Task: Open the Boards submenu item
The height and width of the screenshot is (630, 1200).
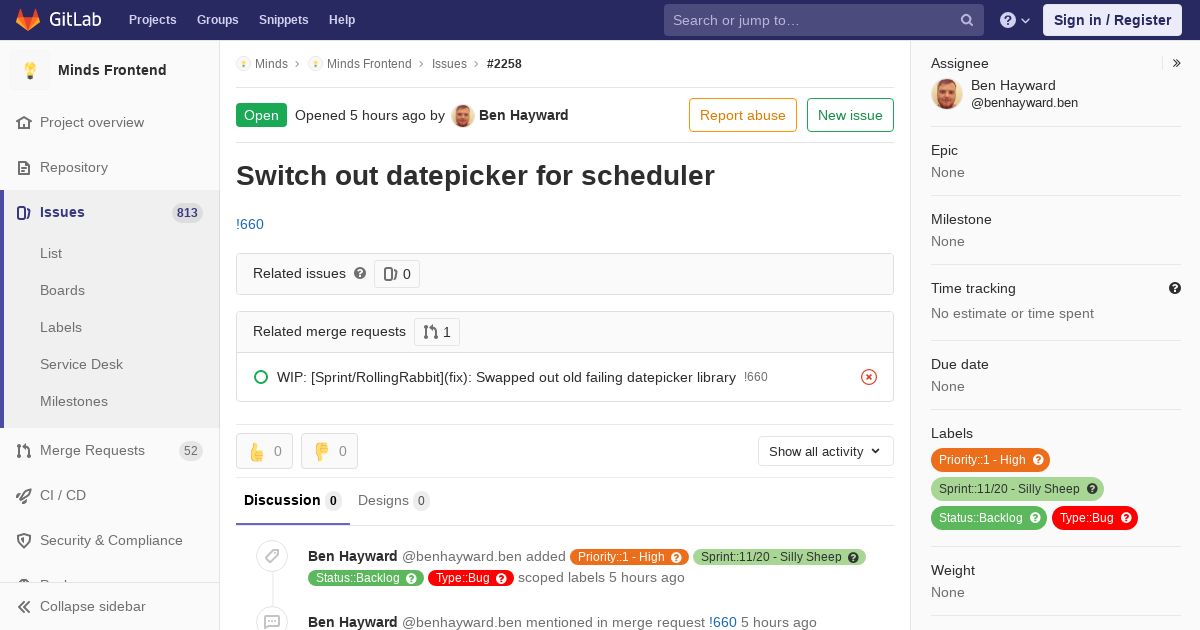Action: coord(62,291)
